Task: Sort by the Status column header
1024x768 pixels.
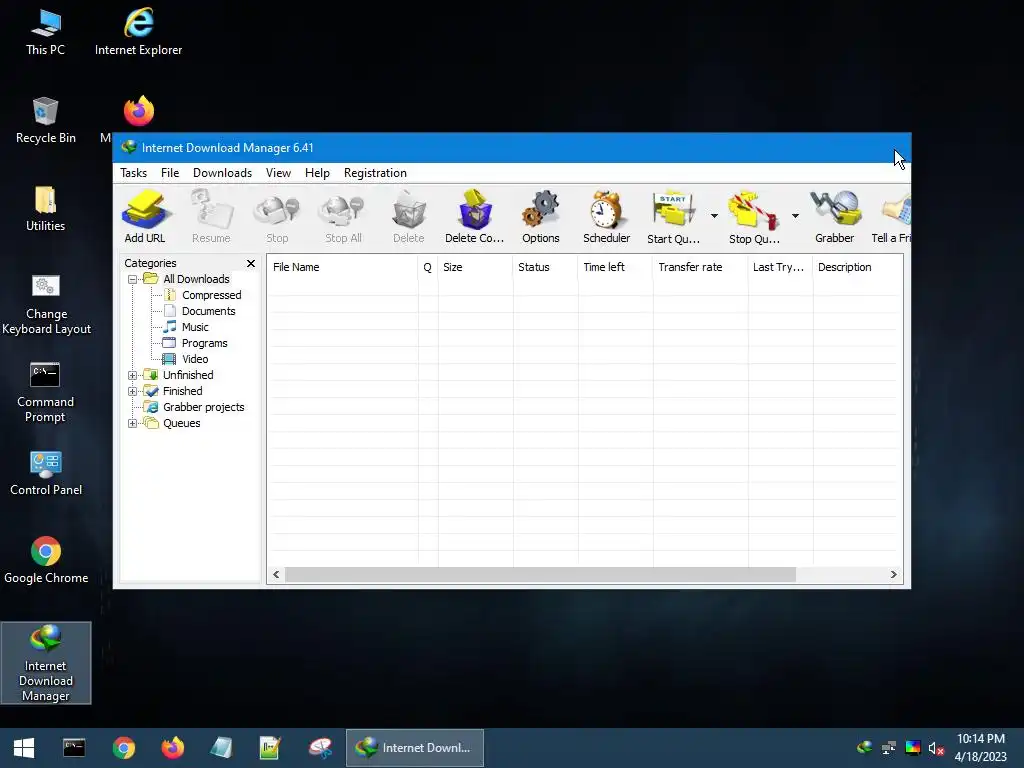Action: 545,267
